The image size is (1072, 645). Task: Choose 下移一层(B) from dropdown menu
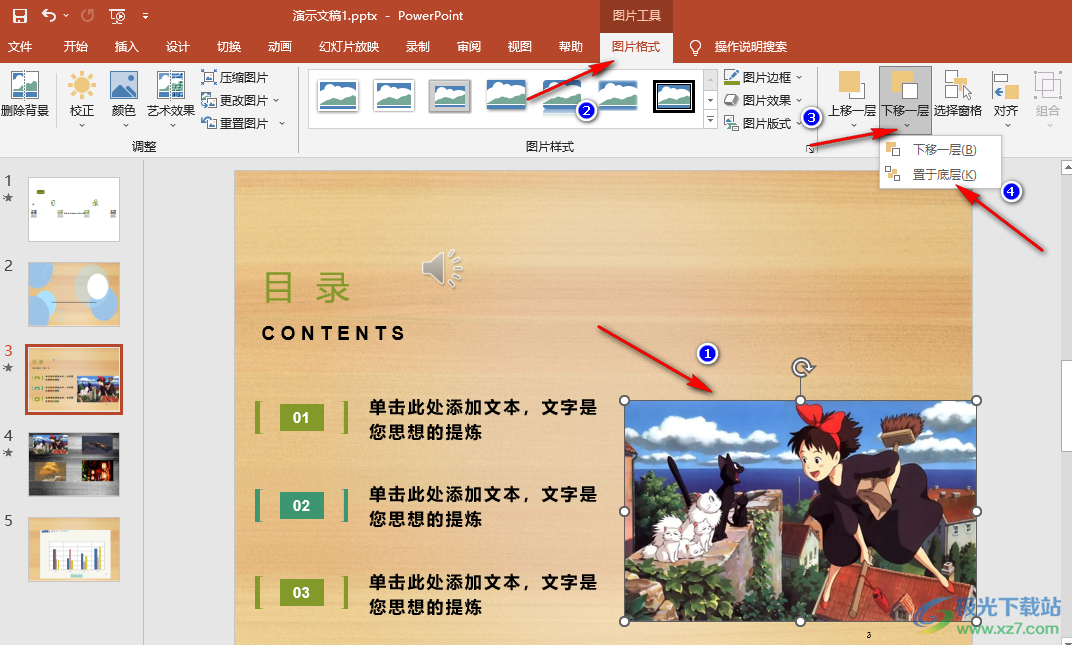(941, 149)
